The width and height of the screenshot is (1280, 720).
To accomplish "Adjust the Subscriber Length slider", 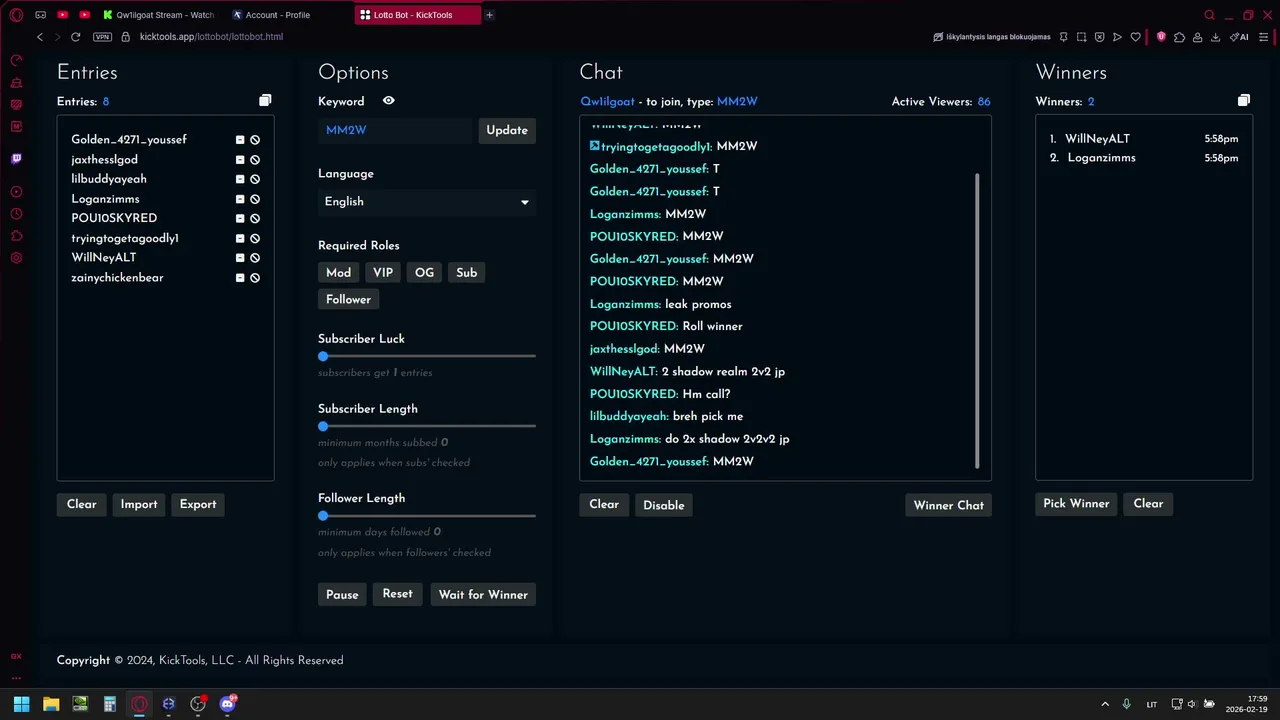I will click(x=427, y=426).
